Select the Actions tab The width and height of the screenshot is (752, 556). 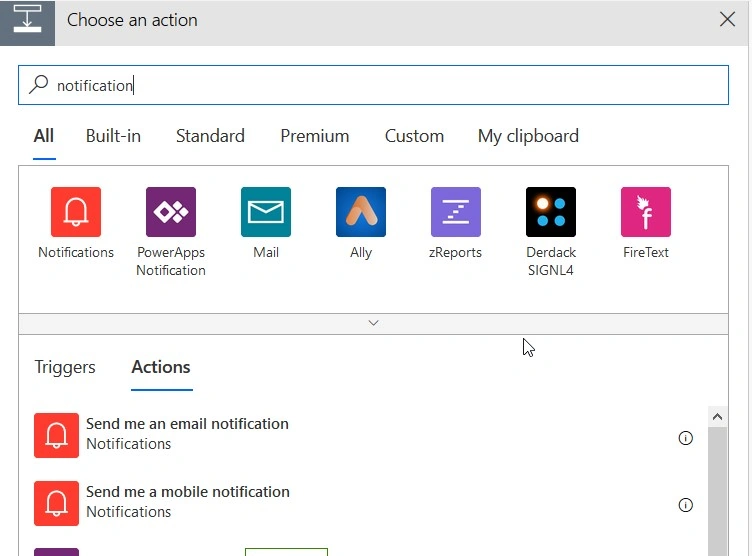tap(161, 367)
